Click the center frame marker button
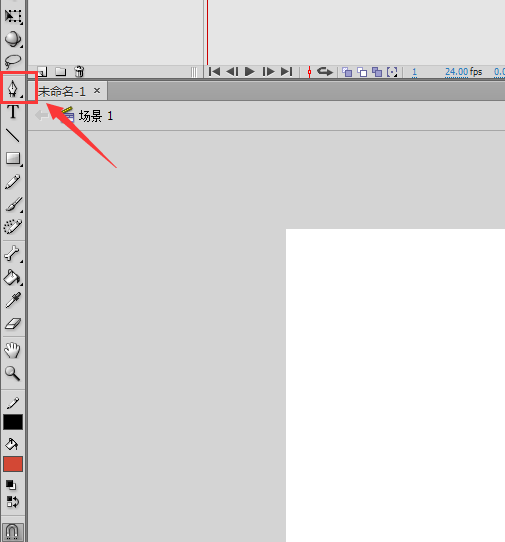The image size is (505, 542). [309, 72]
